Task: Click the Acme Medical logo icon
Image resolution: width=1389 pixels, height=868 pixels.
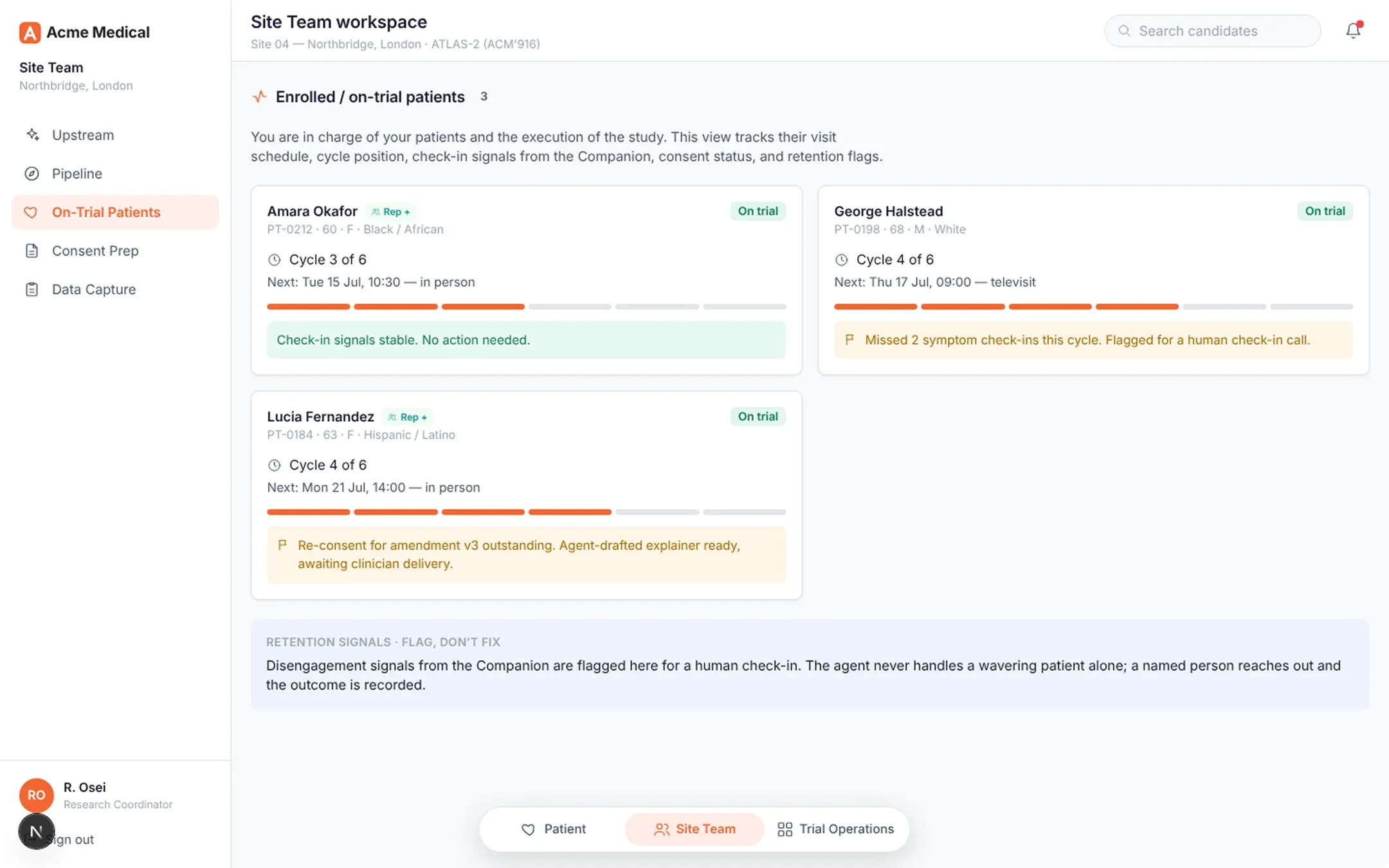Action: 30,32
